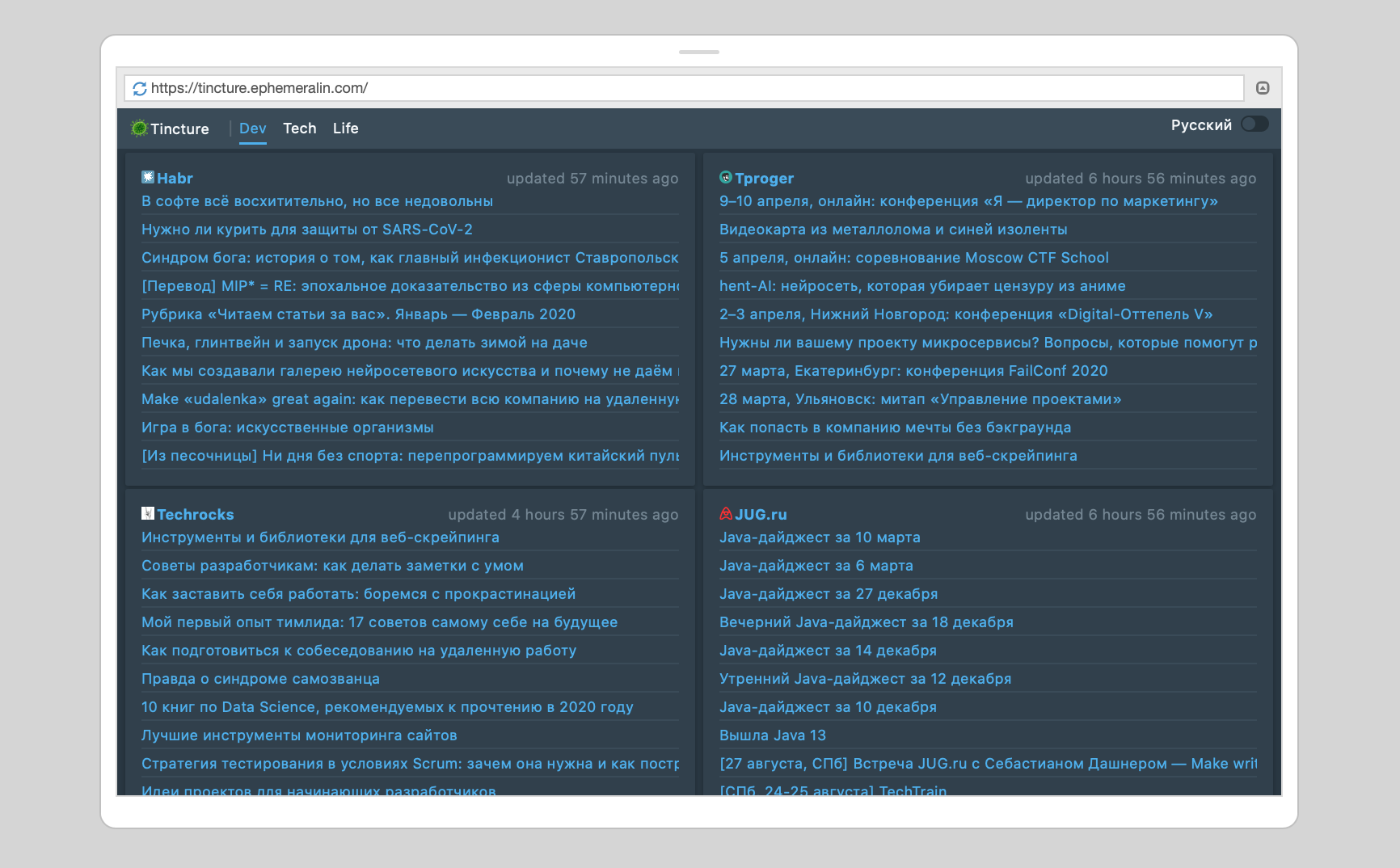Open 'Java-дайджест за 10 марта' link

point(820,537)
